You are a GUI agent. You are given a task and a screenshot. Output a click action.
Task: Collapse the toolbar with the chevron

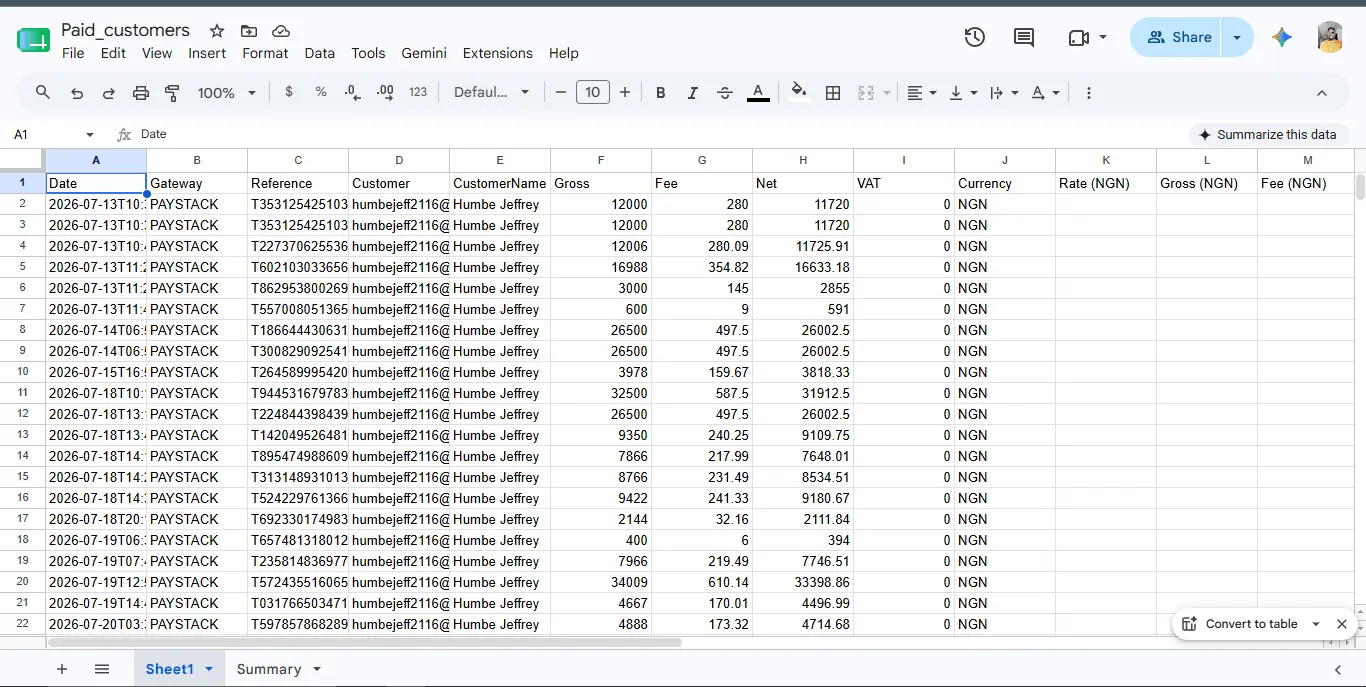[1322, 93]
